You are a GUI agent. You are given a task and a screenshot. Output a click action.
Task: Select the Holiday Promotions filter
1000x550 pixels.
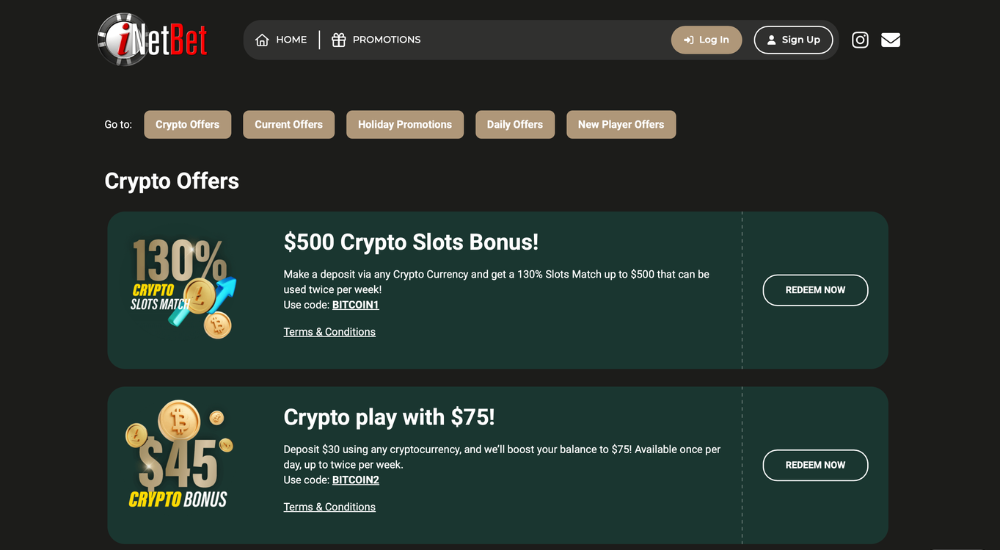pyautogui.click(x=404, y=125)
